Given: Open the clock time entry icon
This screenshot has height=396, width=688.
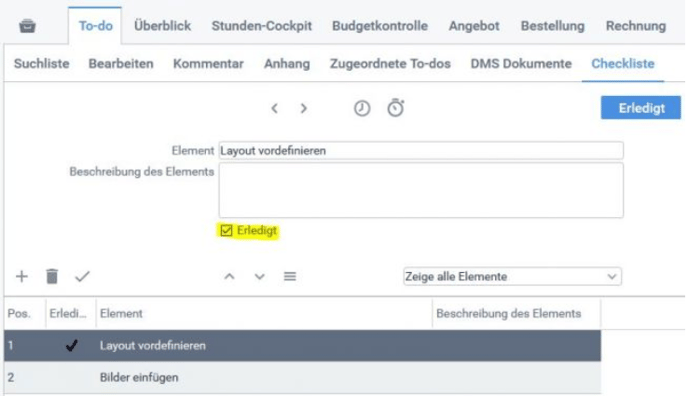Looking at the screenshot, I should click(362, 108).
